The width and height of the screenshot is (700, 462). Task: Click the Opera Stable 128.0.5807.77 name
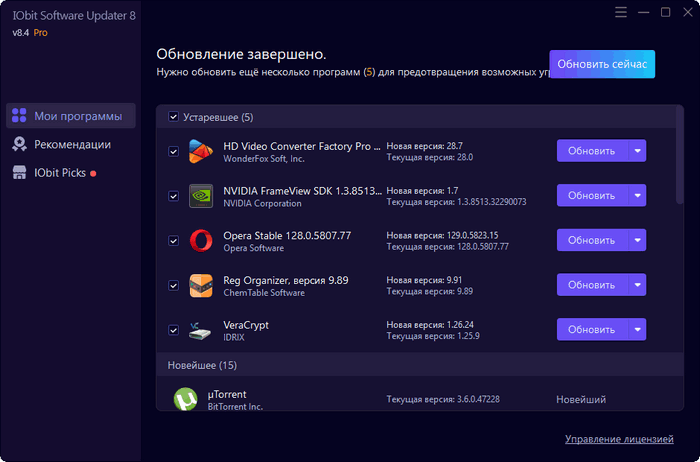(287, 236)
